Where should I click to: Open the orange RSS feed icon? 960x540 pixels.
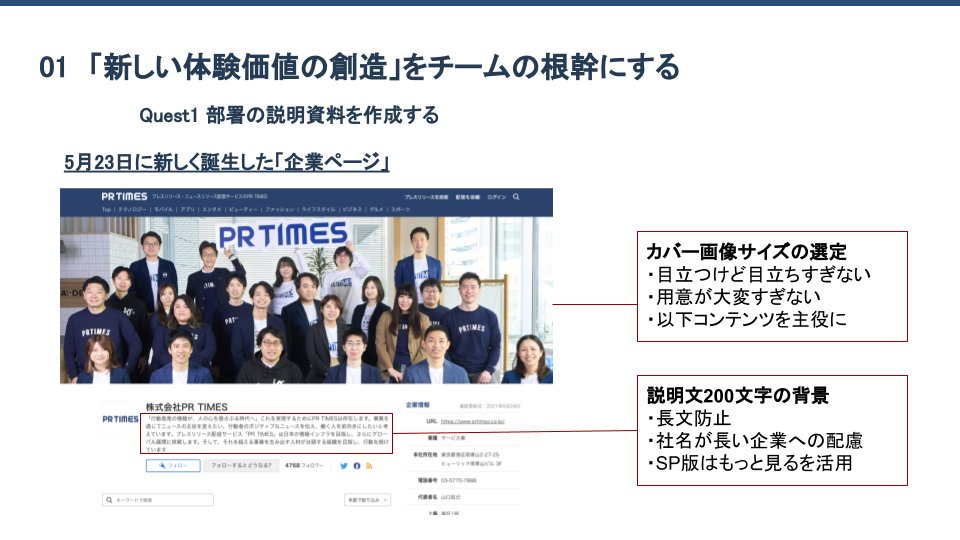[369, 466]
